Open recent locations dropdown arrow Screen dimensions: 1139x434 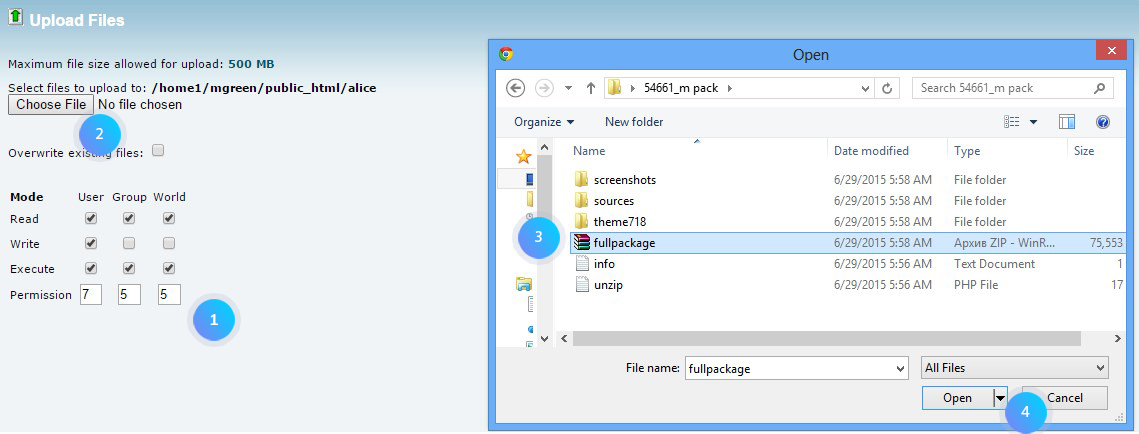point(568,89)
